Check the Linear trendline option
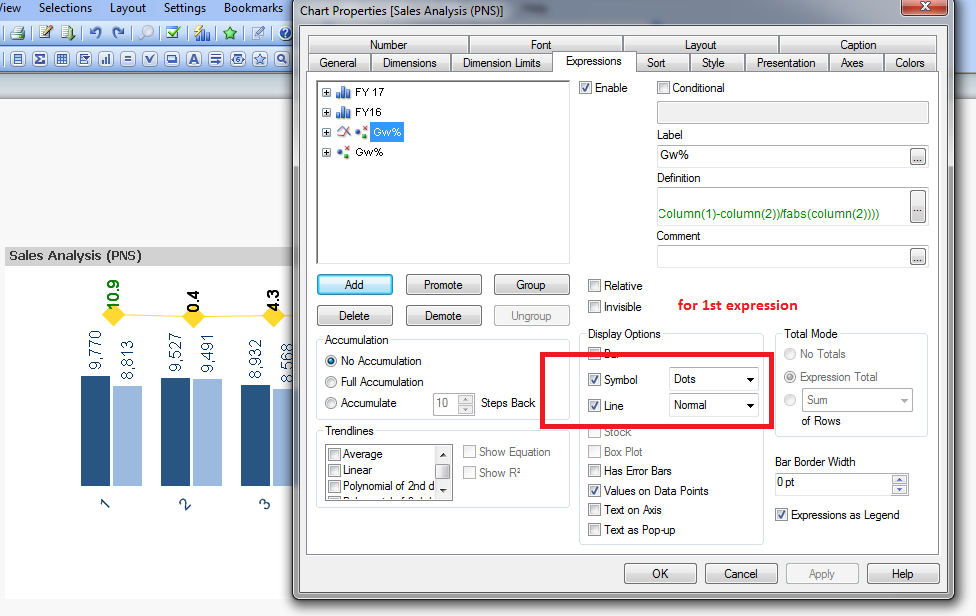The width and height of the screenshot is (976, 616). [x=334, y=470]
